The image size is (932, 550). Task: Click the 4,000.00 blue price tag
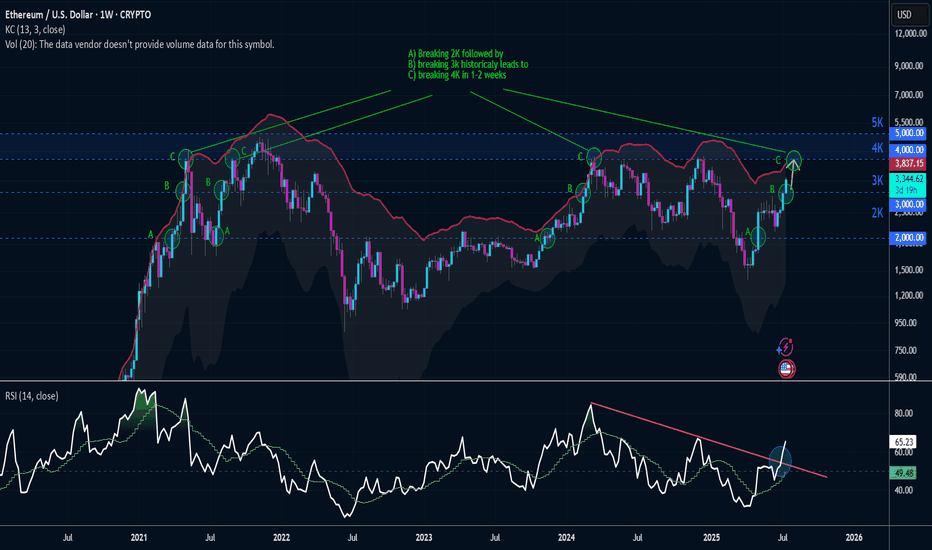[x=908, y=150]
